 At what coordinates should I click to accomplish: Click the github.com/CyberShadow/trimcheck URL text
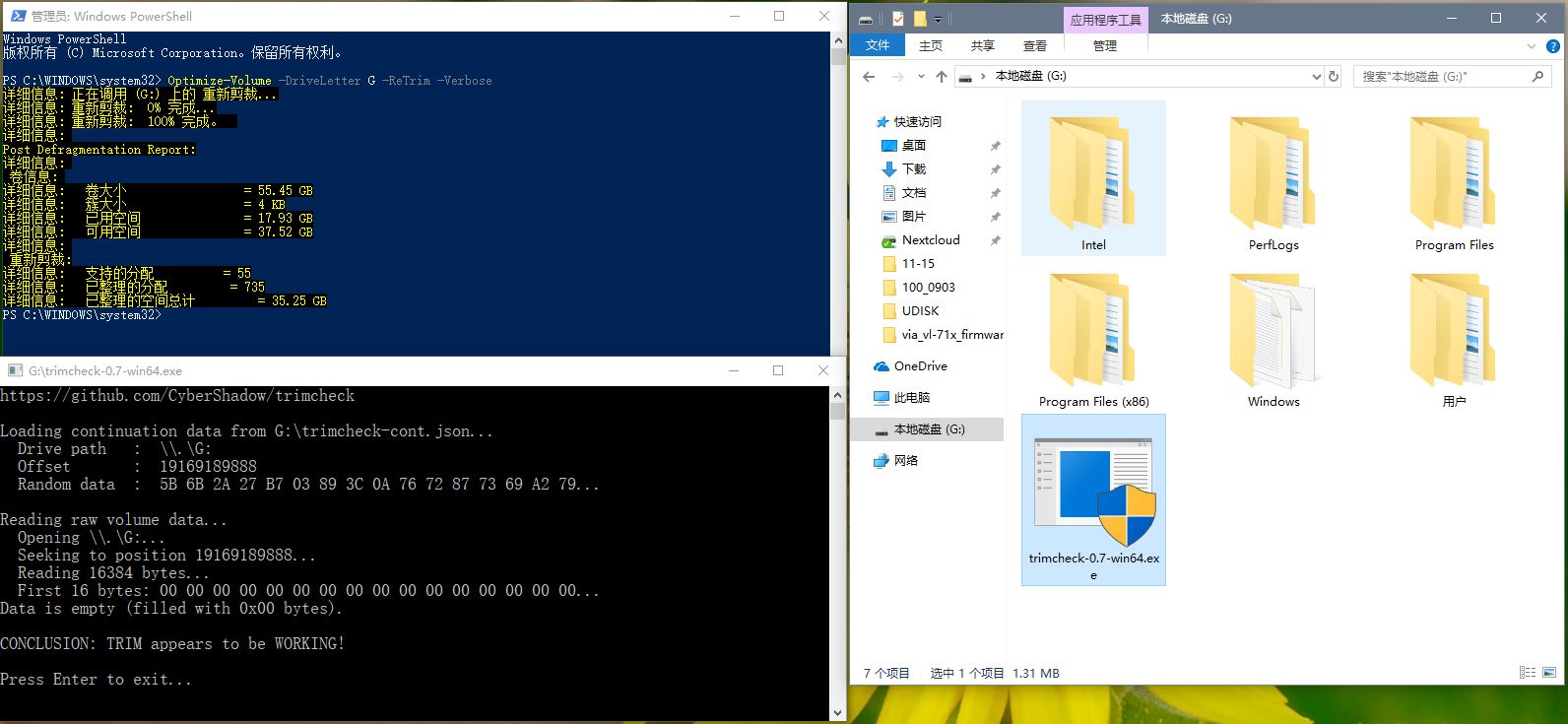tap(177, 395)
